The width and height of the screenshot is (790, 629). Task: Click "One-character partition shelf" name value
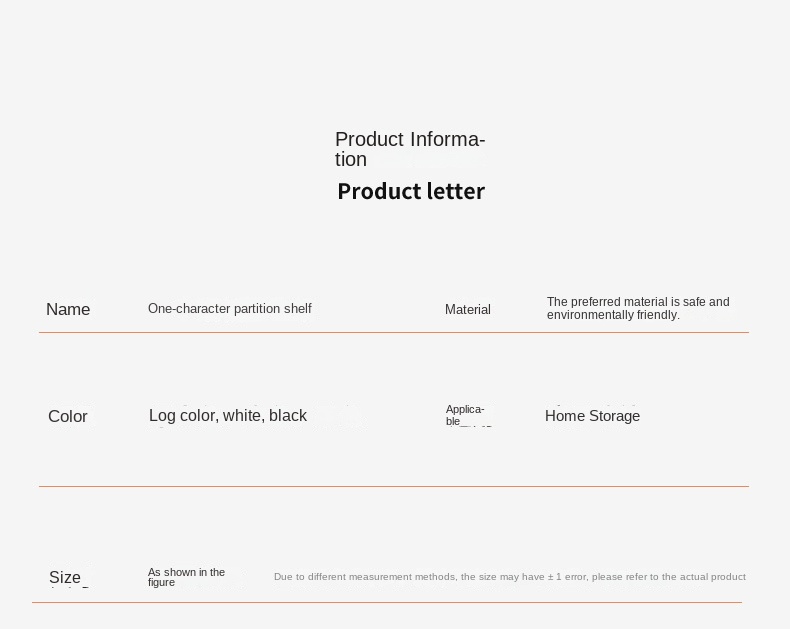click(x=230, y=309)
